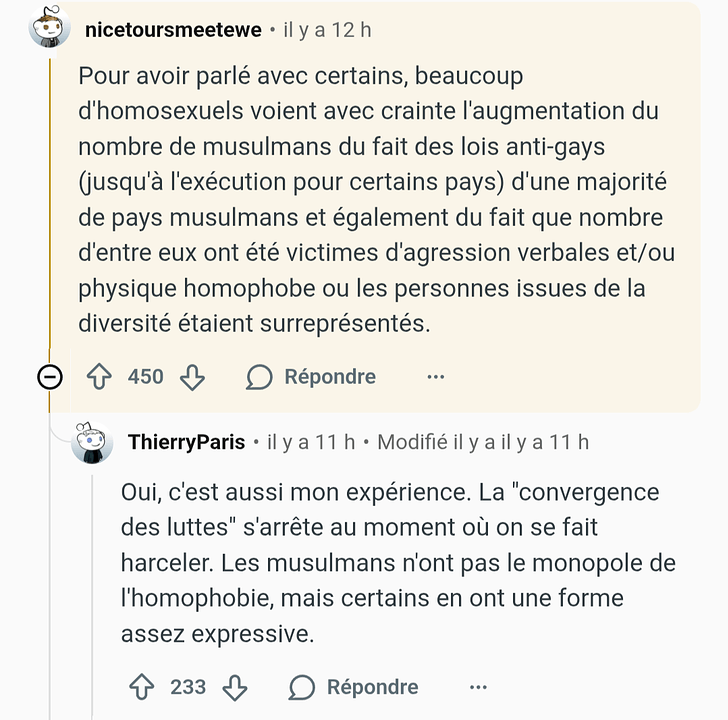This screenshot has height=720, width=728.
Task: Open nicetoursmeetewe's avatar profile
Action: (x=50, y=29)
